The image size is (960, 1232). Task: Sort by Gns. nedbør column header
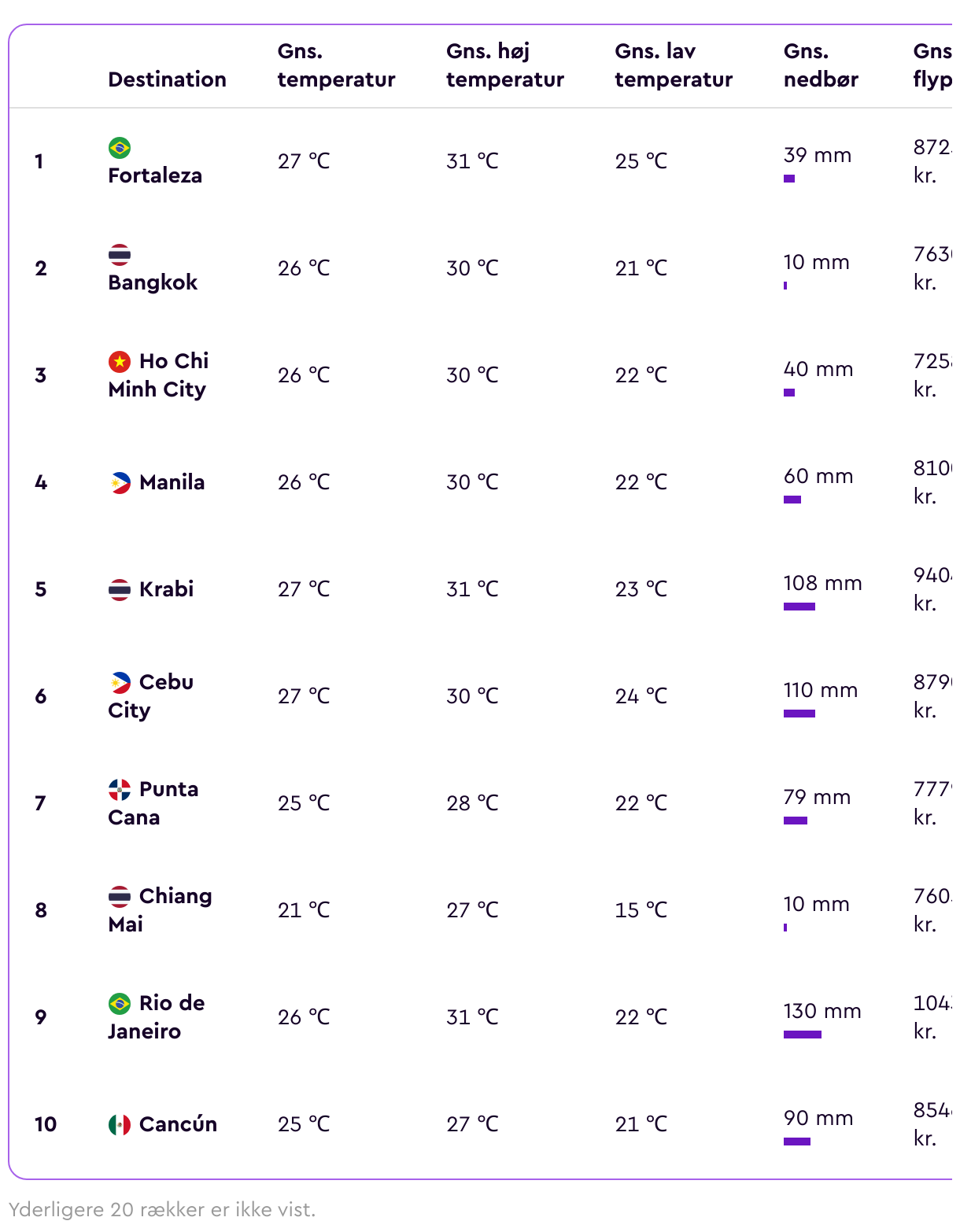(x=821, y=65)
